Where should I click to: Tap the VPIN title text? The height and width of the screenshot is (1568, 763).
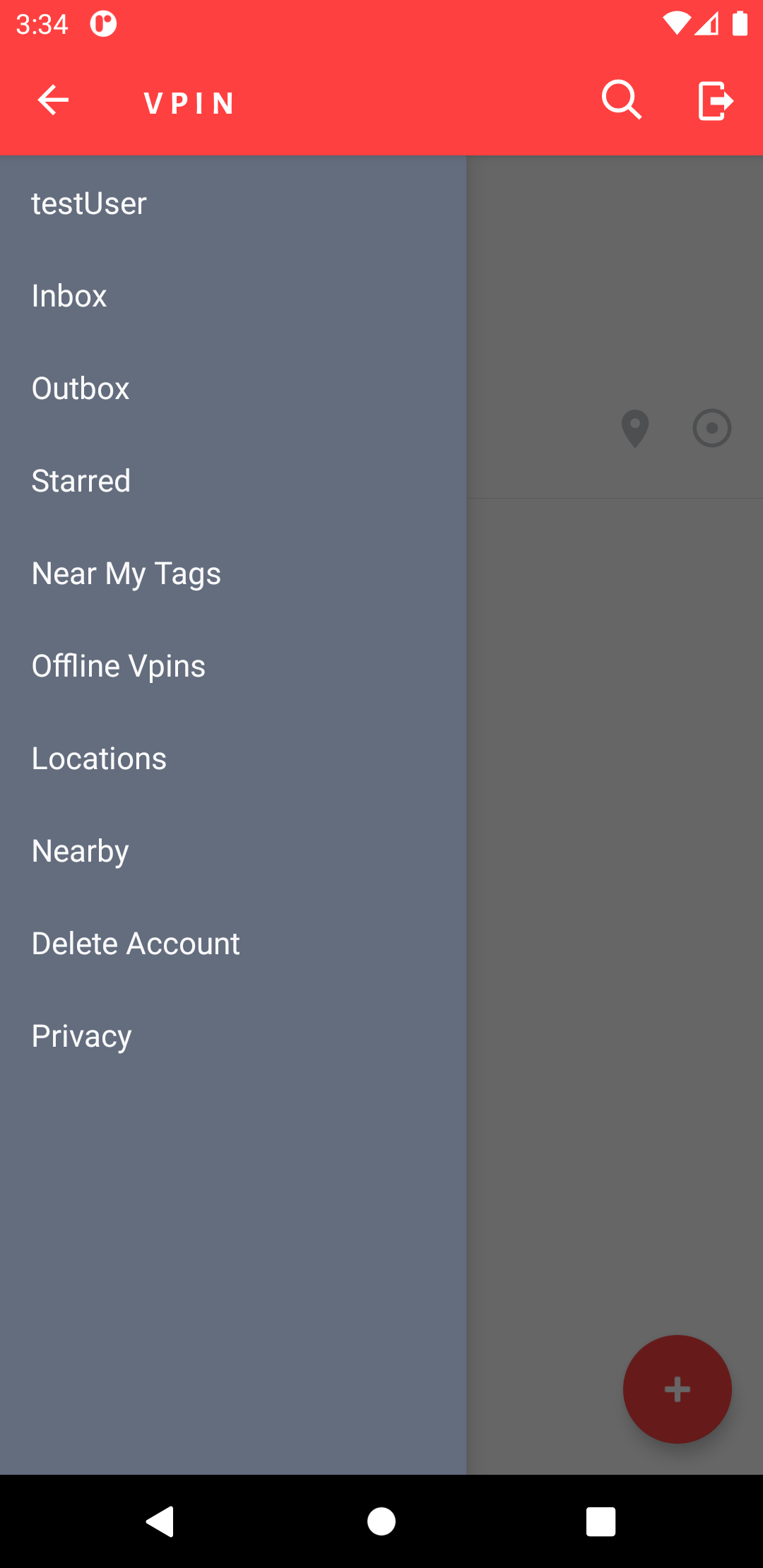coord(189,103)
